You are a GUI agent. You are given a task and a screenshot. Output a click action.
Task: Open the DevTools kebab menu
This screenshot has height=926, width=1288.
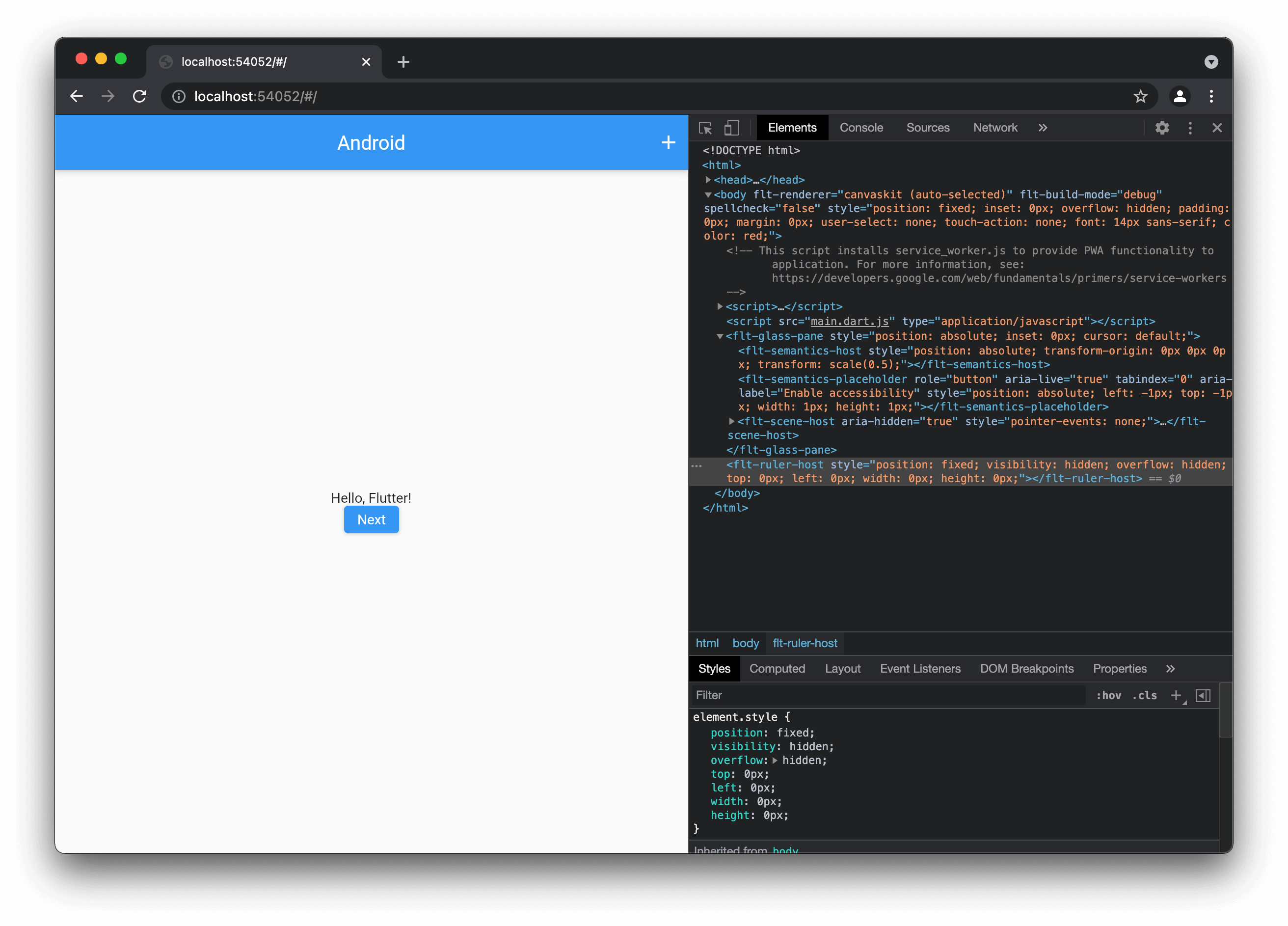pos(1190,128)
